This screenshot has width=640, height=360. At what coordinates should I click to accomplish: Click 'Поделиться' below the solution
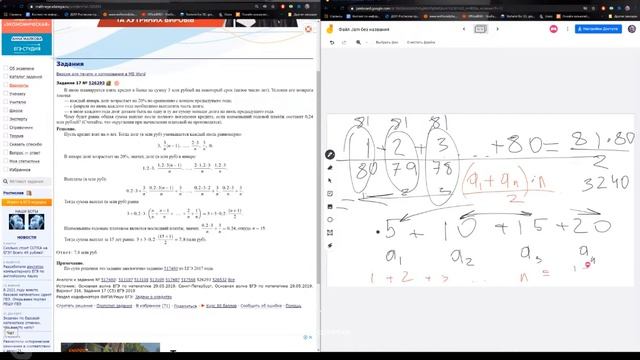(185, 306)
